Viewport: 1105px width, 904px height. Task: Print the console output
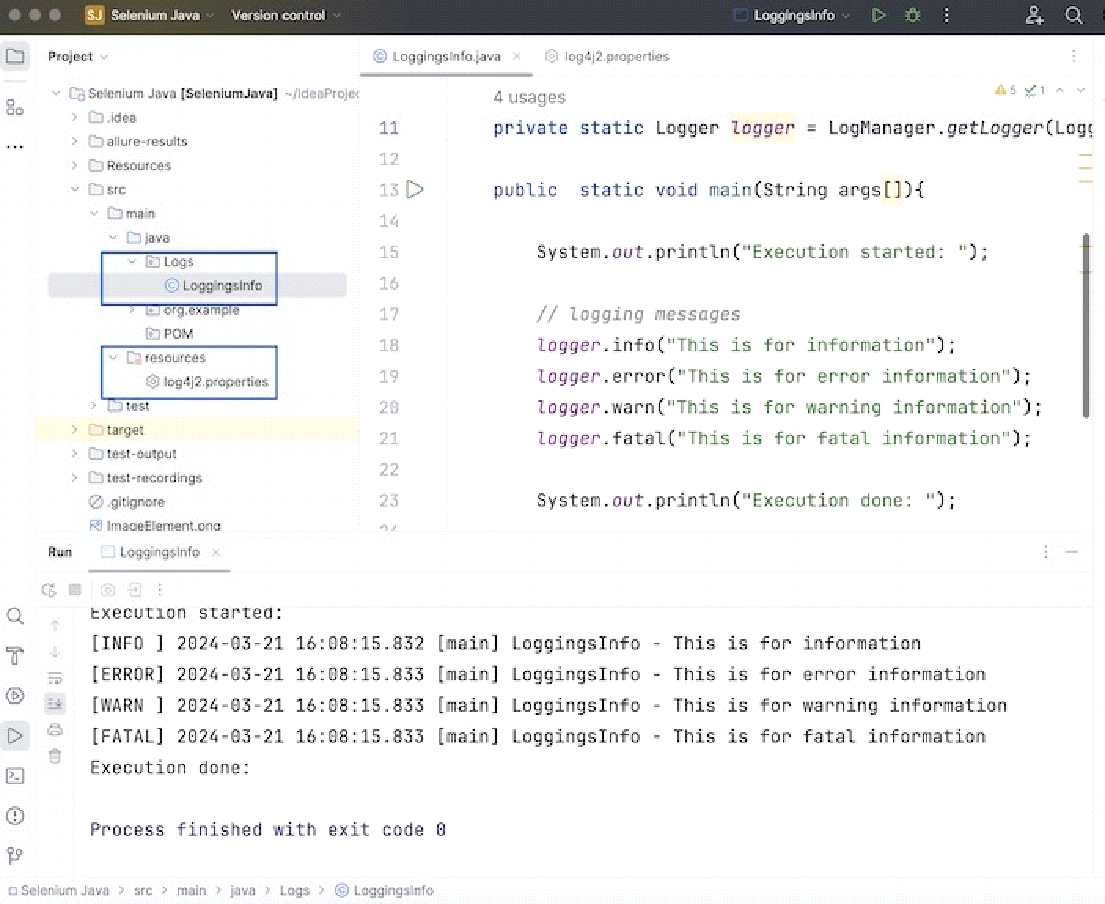click(x=55, y=729)
